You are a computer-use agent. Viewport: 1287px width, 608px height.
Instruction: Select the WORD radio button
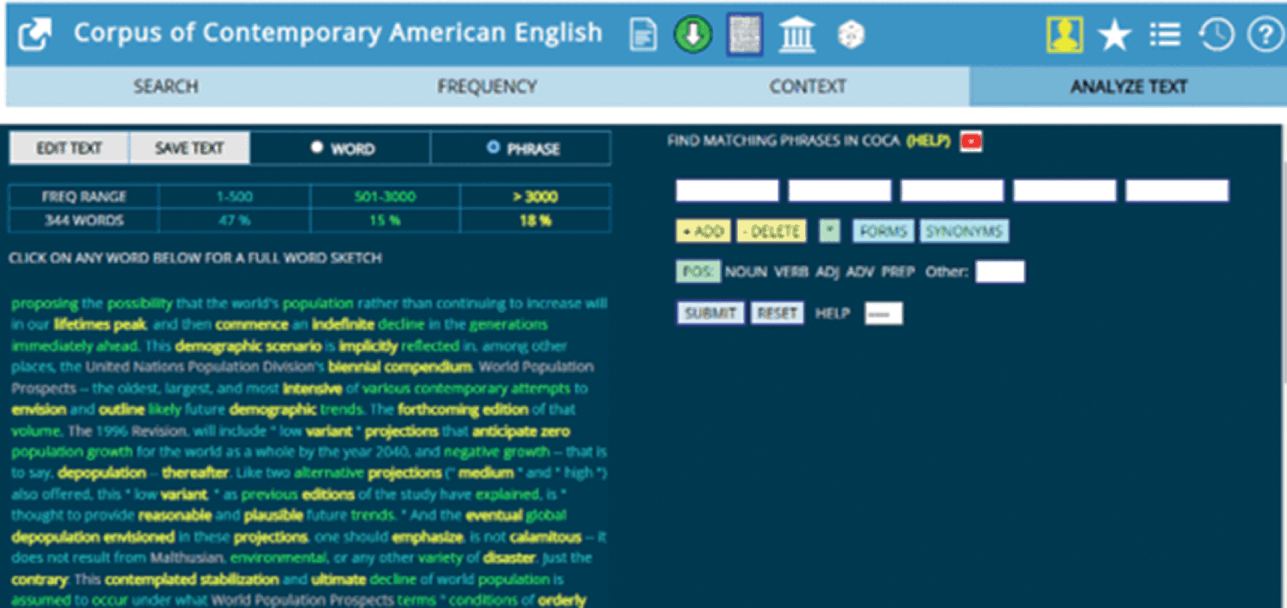pos(317,148)
